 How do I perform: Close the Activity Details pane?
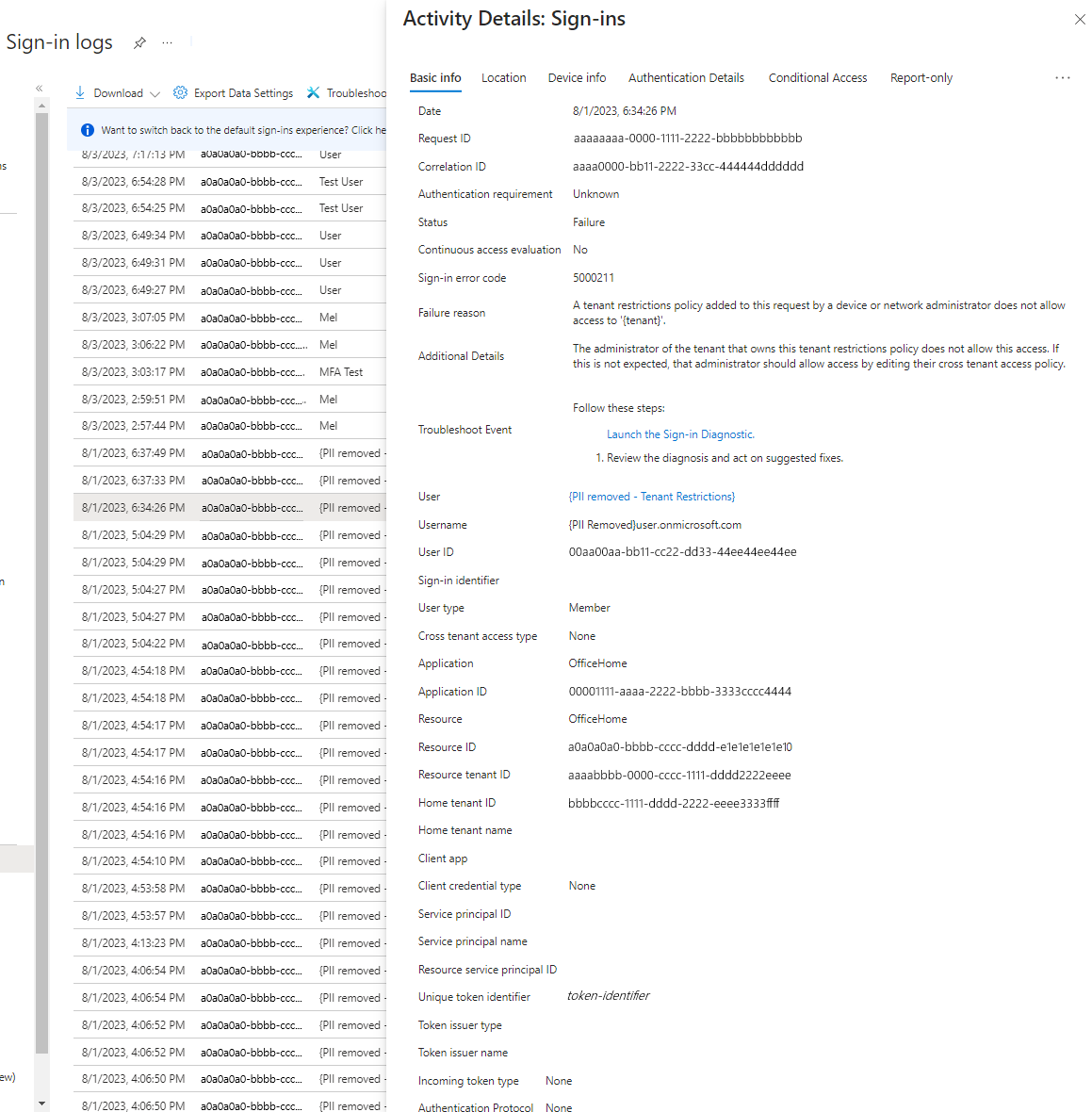click(1079, 20)
